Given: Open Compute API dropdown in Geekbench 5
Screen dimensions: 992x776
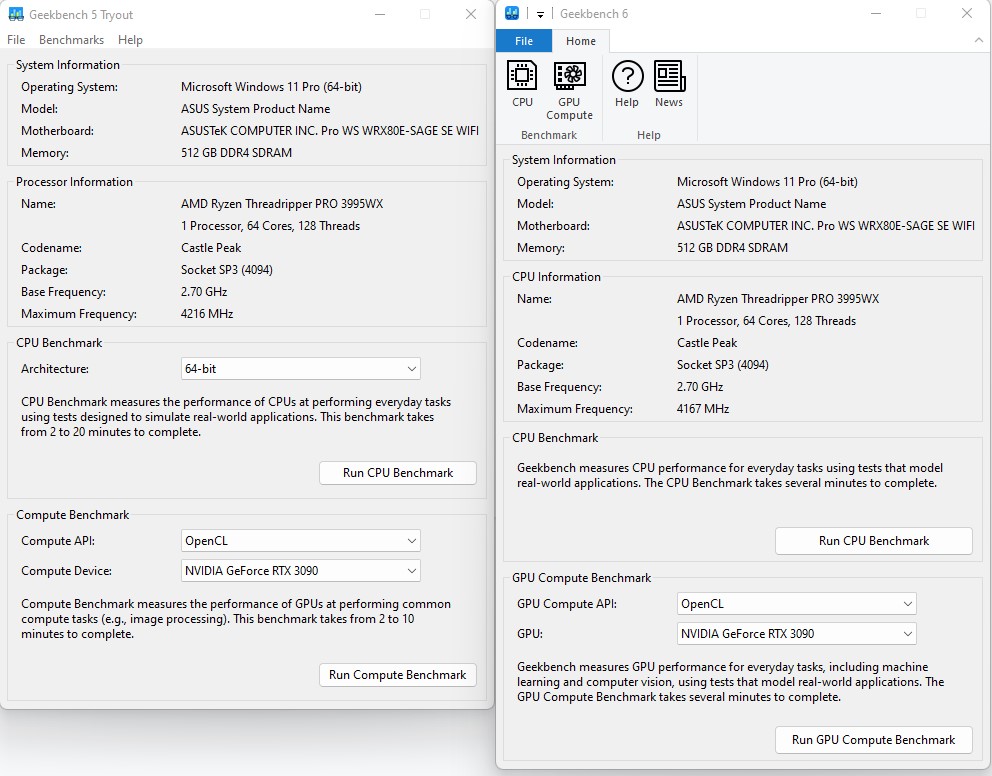Looking at the screenshot, I should (x=300, y=541).
